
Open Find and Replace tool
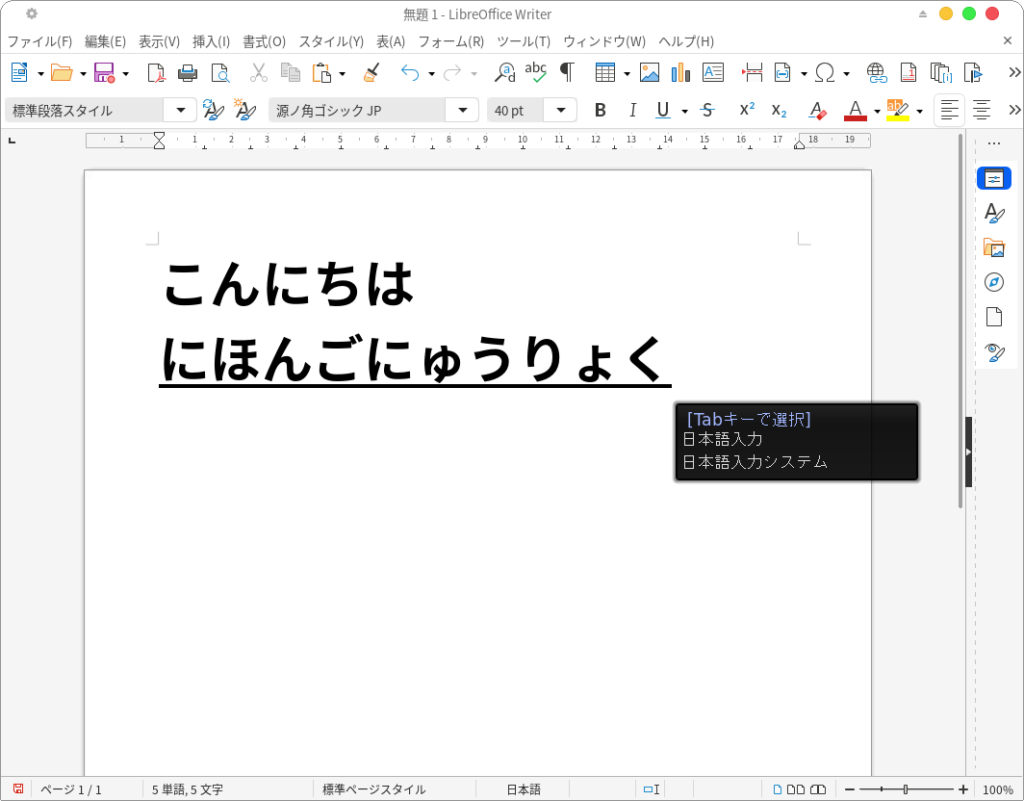click(505, 72)
